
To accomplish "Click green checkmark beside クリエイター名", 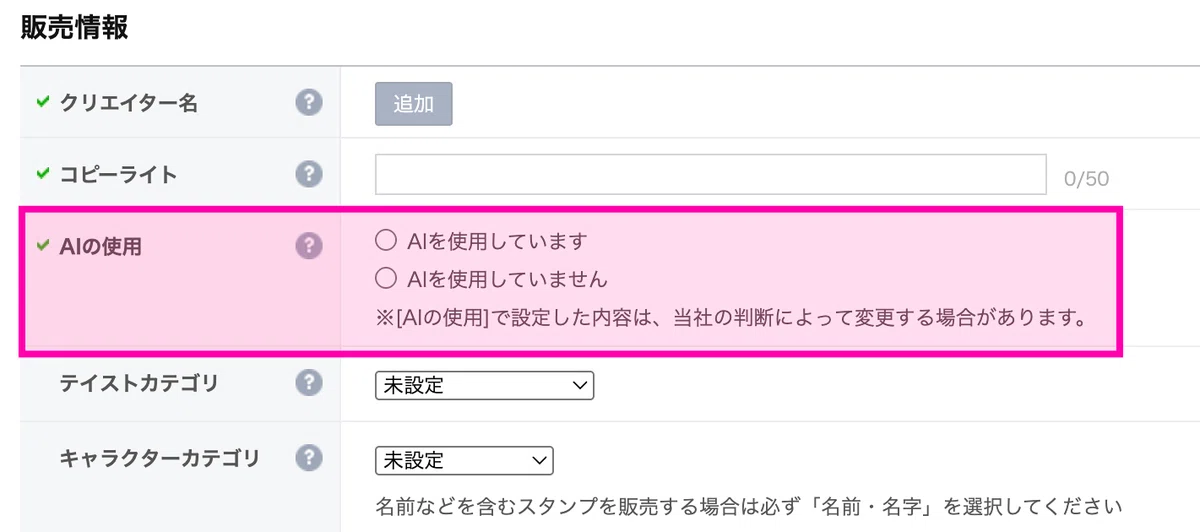I will (42, 102).
